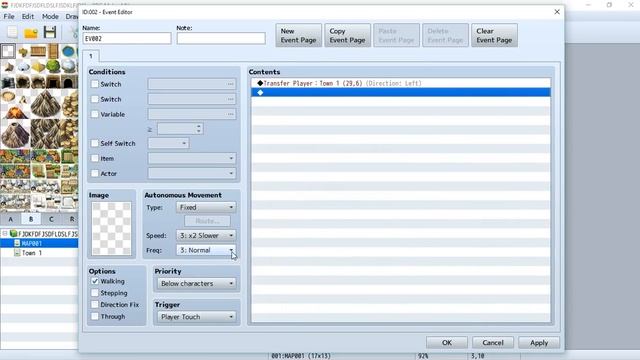Enable the Item condition checkbox
The height and width of the screenshot is (360, 640).
pos(95,158)
